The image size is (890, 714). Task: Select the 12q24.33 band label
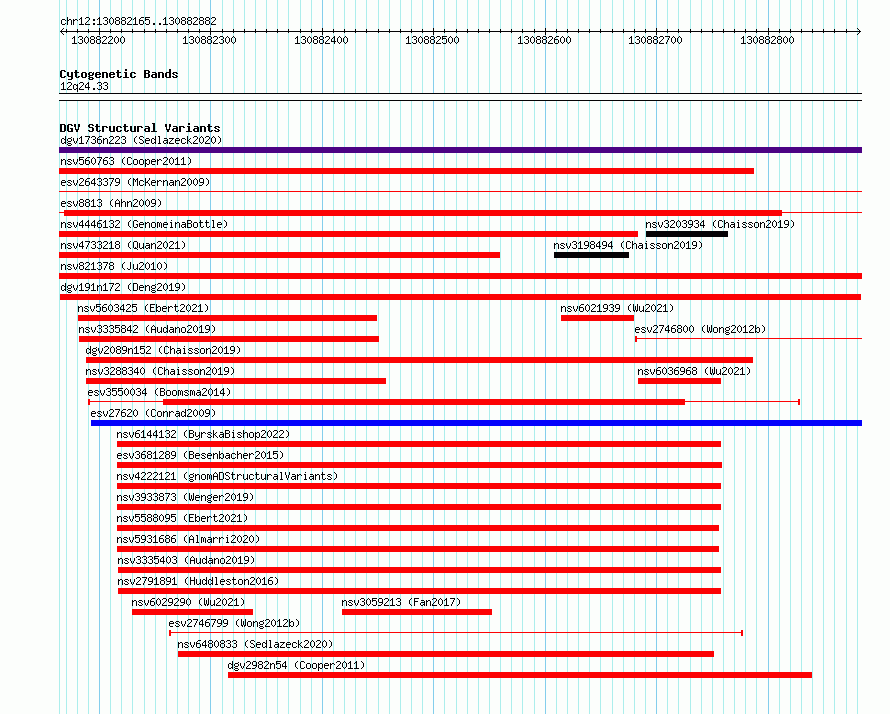84,86
